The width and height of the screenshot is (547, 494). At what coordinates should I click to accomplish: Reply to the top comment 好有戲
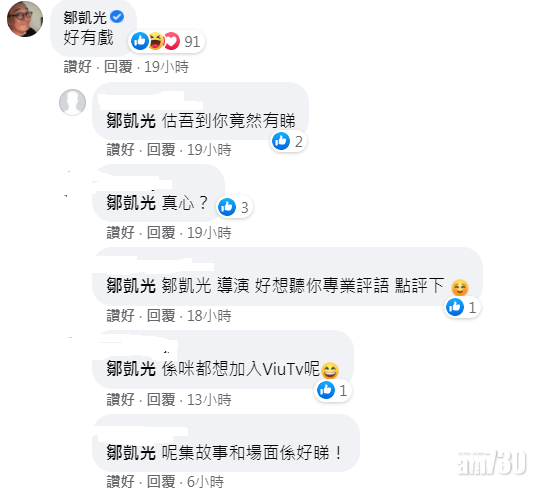click(118, 67)
